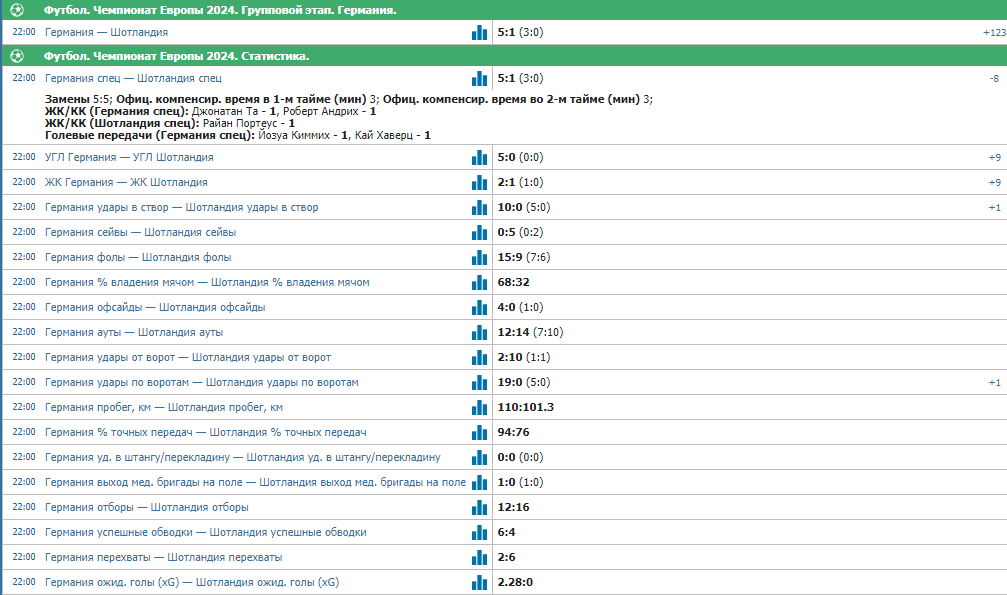Click the 110:101.3 пробег score

(x=525, y=407)
